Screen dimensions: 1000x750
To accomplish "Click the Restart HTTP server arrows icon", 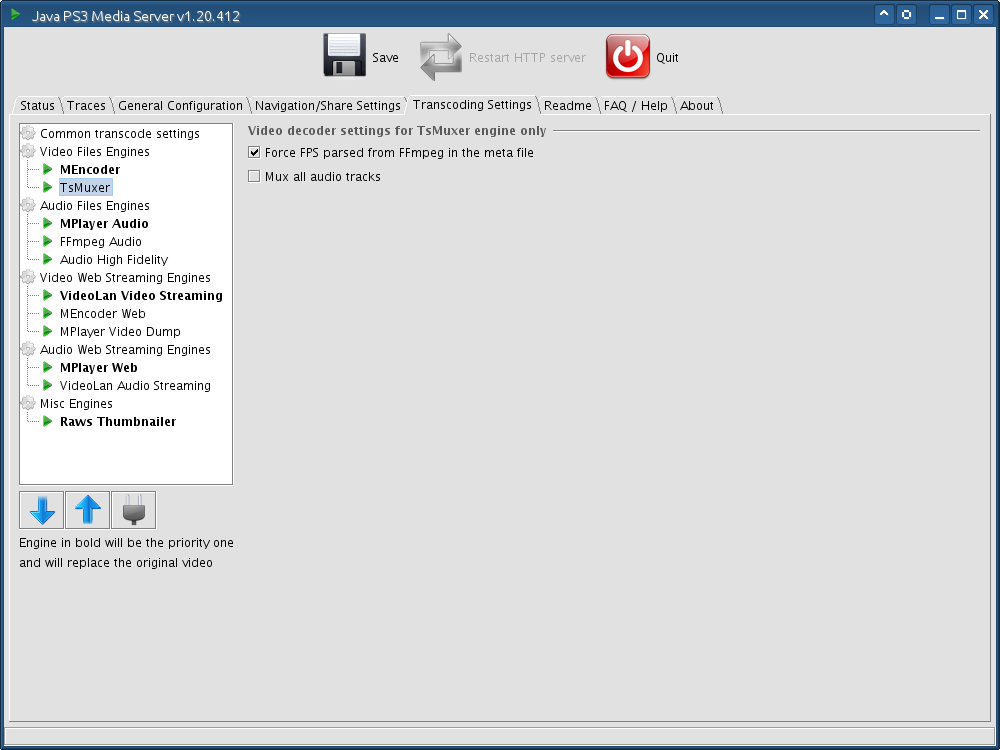I will [x=441, y=57].
